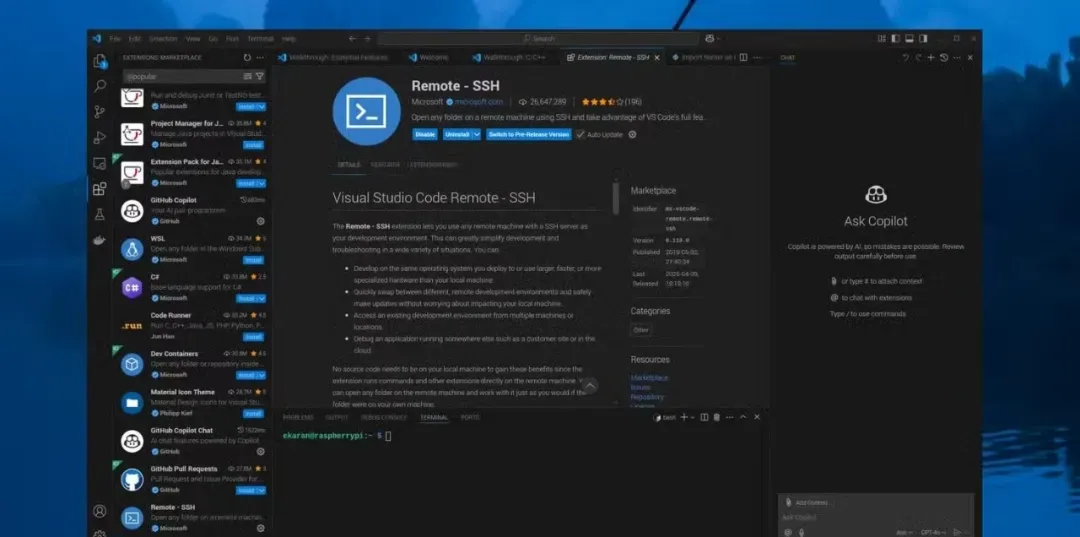Open manage gear for GitHub Copilot Chat

[260, 452]
